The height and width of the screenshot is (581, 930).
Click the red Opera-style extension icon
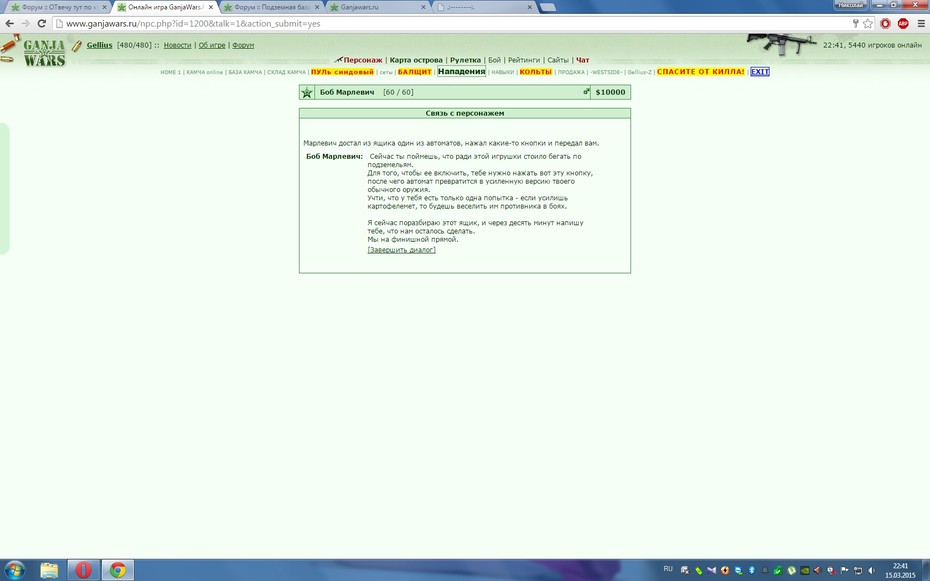[886, 24]
